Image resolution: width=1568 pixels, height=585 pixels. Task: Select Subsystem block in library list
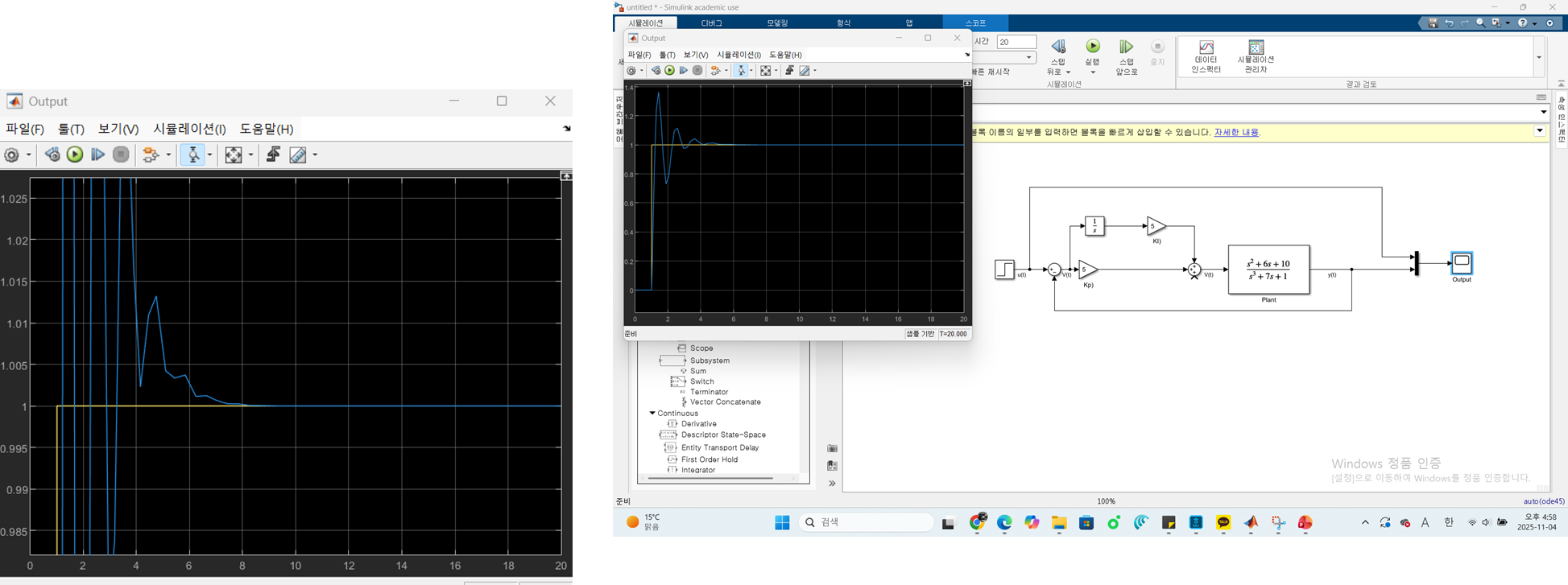(710, 360)
